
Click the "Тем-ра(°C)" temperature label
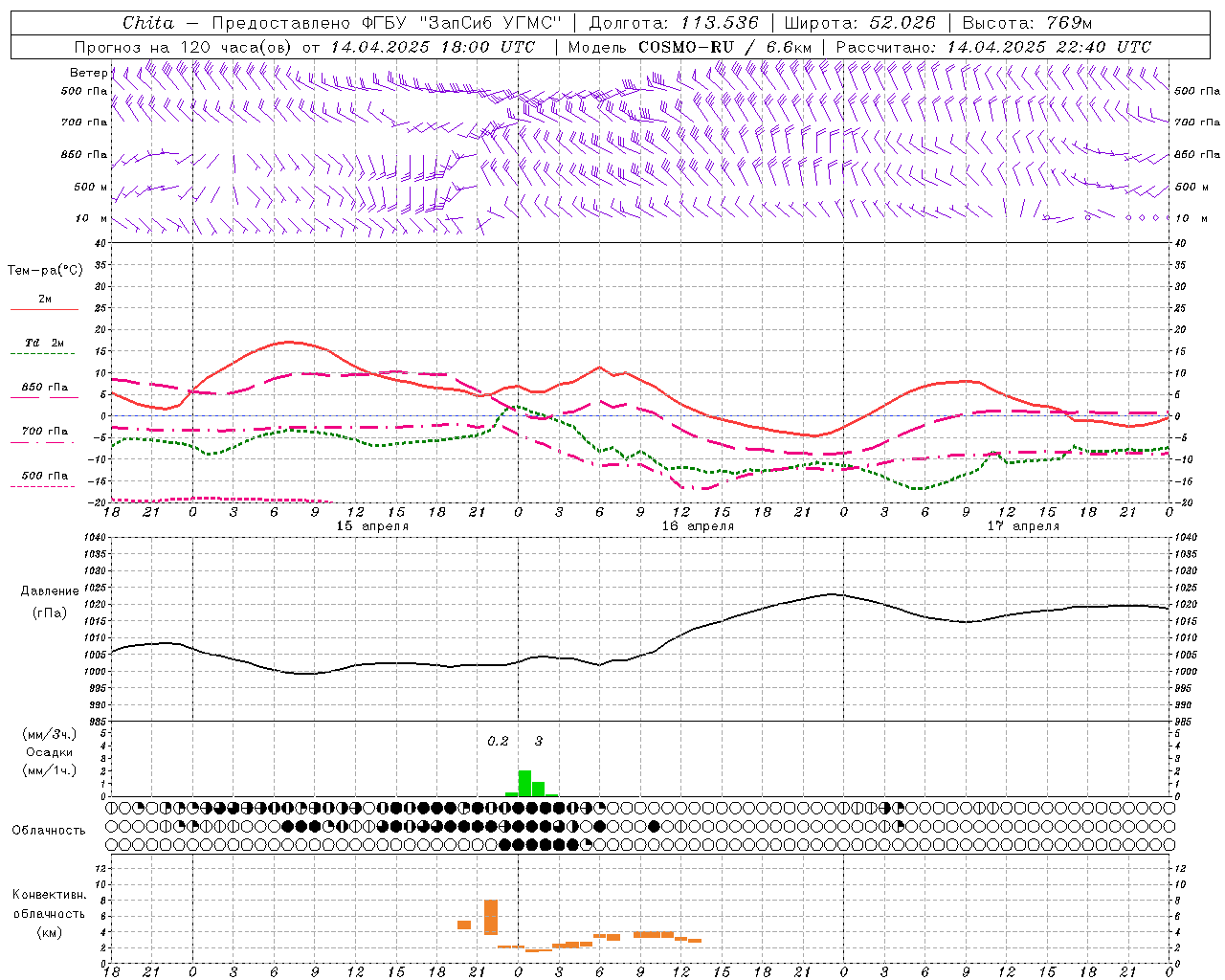[45, 271]
